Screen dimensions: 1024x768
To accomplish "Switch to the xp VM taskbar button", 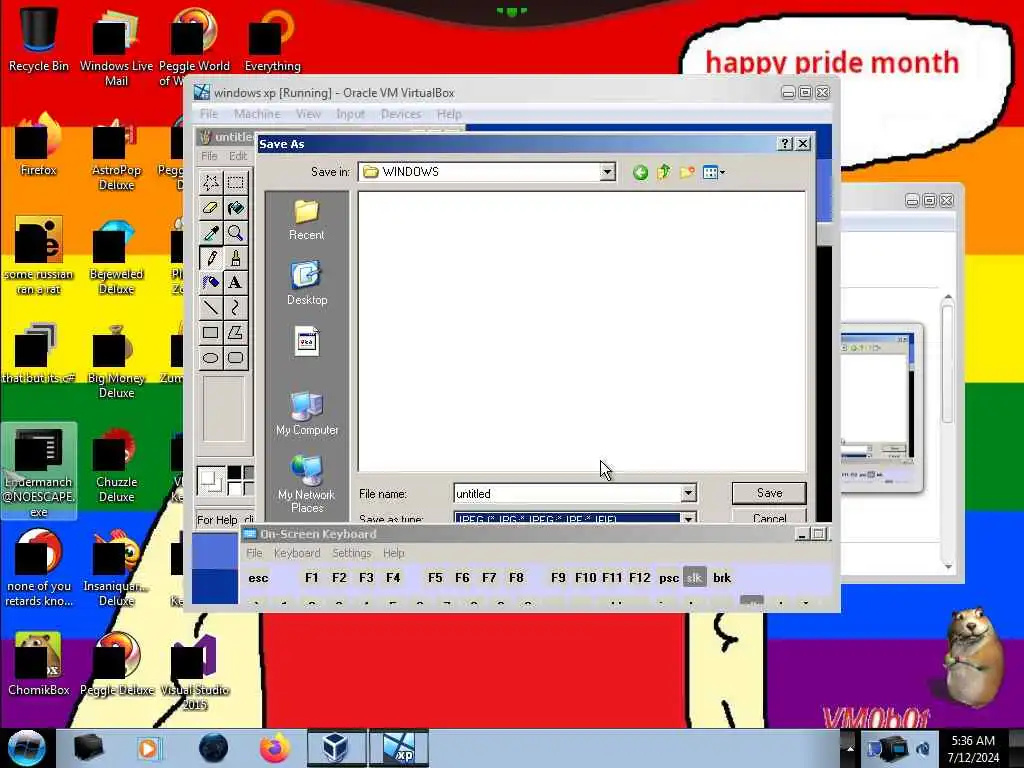I will tap(399, 748).
